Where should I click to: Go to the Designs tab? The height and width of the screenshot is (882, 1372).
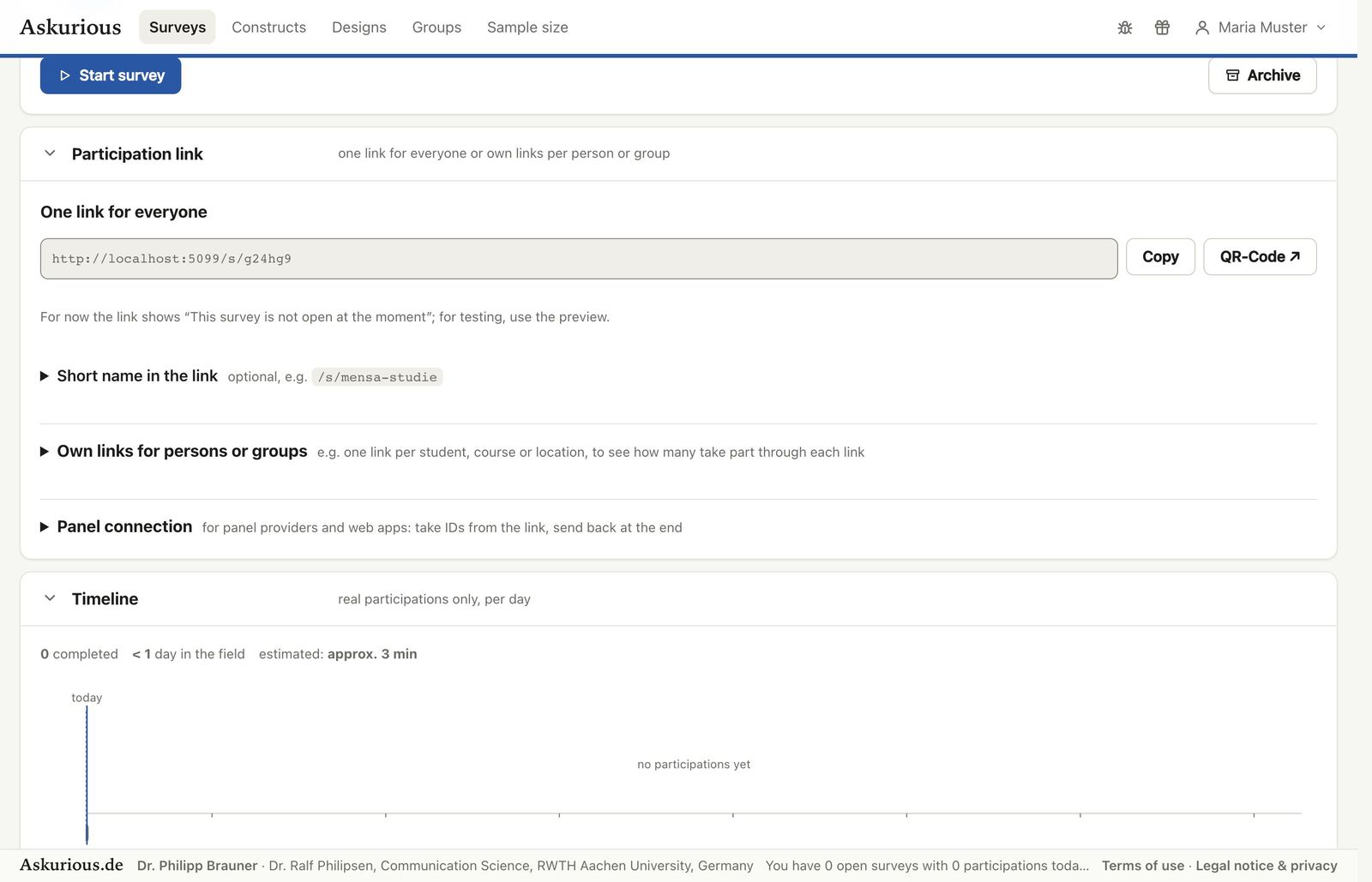coord(358,27)
